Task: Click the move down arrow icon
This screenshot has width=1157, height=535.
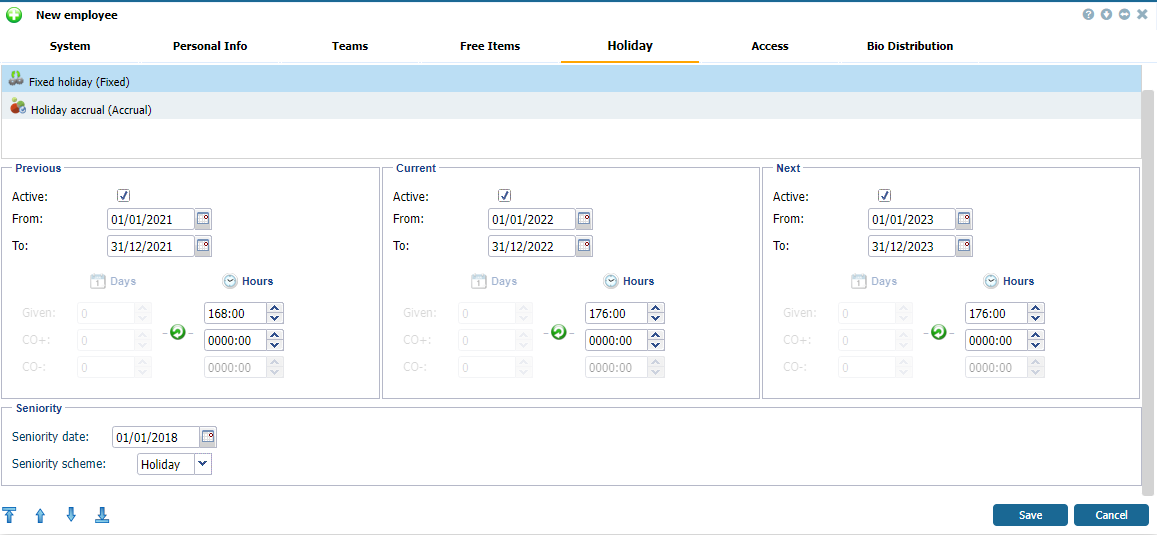Action: [71, 516]
